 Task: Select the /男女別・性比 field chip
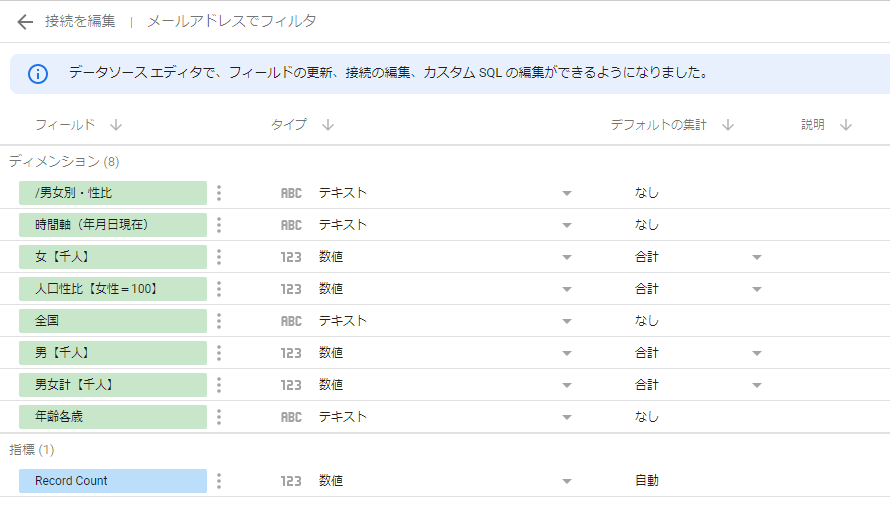pos(113,193)
